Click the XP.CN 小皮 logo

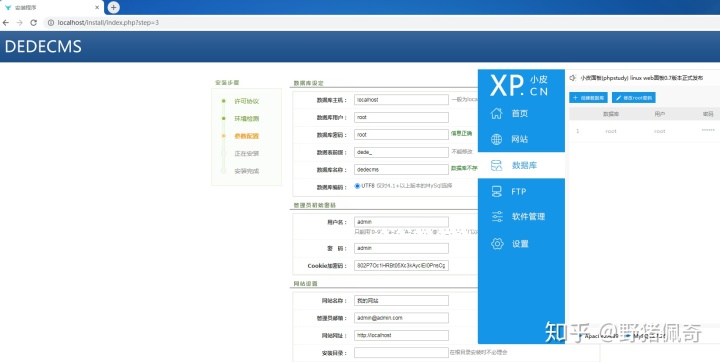click(x=519, y=85)
